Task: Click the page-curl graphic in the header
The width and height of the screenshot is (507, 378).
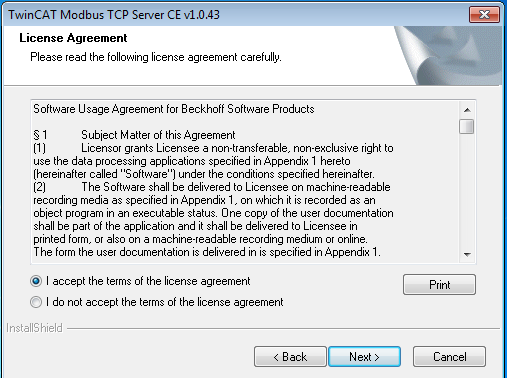Action: 448,55
